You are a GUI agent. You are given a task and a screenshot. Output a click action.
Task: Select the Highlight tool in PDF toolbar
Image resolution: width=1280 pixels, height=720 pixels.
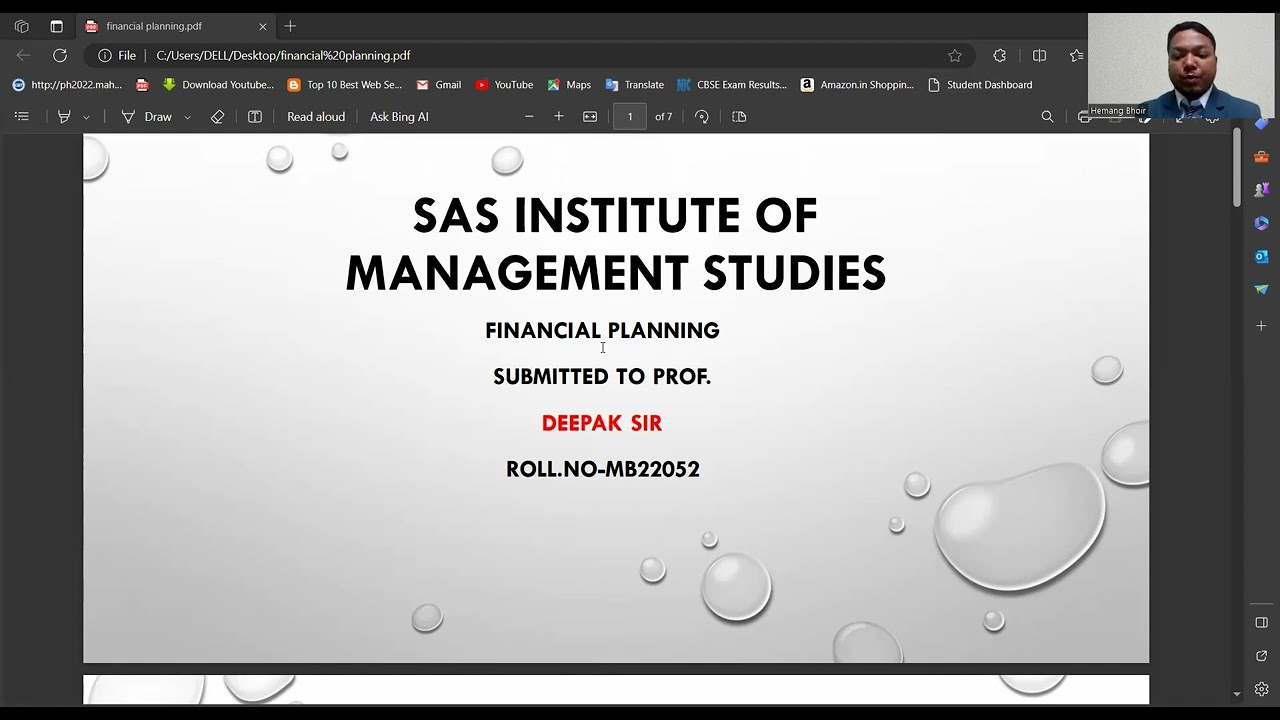tap(64, 117)
